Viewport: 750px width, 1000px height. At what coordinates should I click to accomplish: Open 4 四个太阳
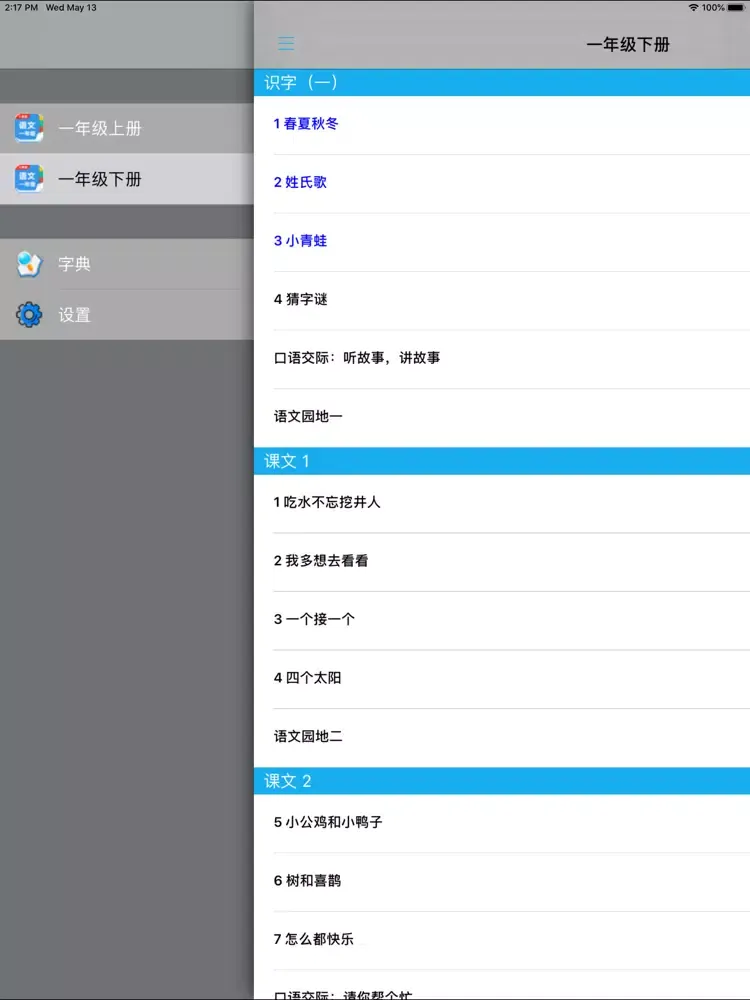tap(502, 680)
